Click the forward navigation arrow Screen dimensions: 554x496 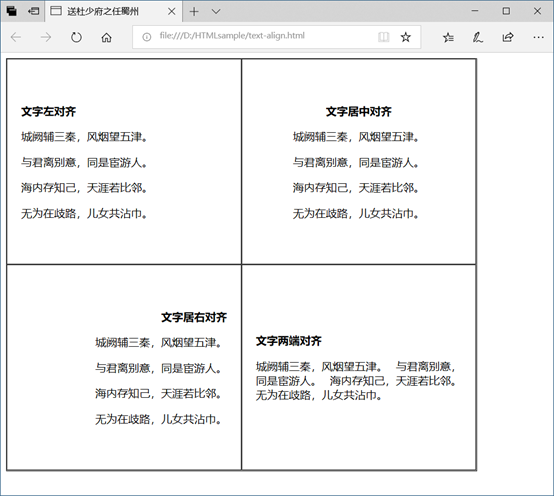[46, 37]
